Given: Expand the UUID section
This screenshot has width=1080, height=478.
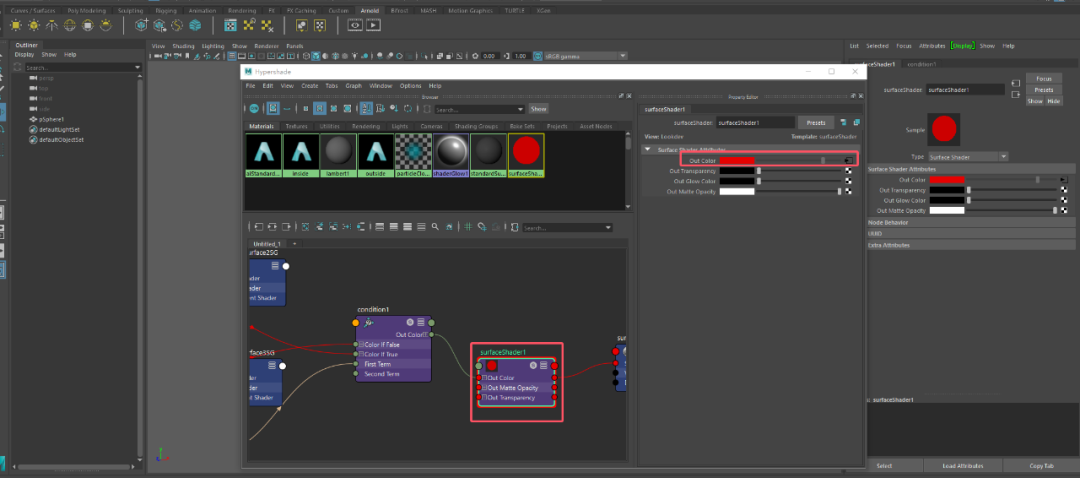Looking at the screenshot, I should [970, 233].
